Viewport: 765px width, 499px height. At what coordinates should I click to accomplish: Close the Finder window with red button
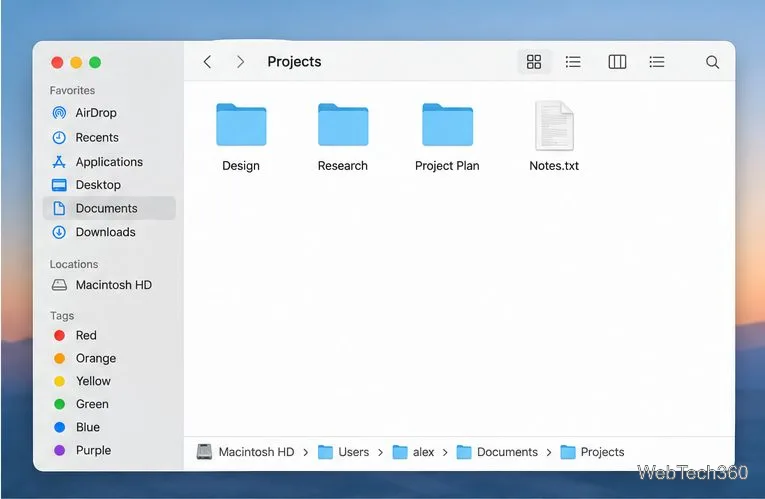tap(57, 62)
